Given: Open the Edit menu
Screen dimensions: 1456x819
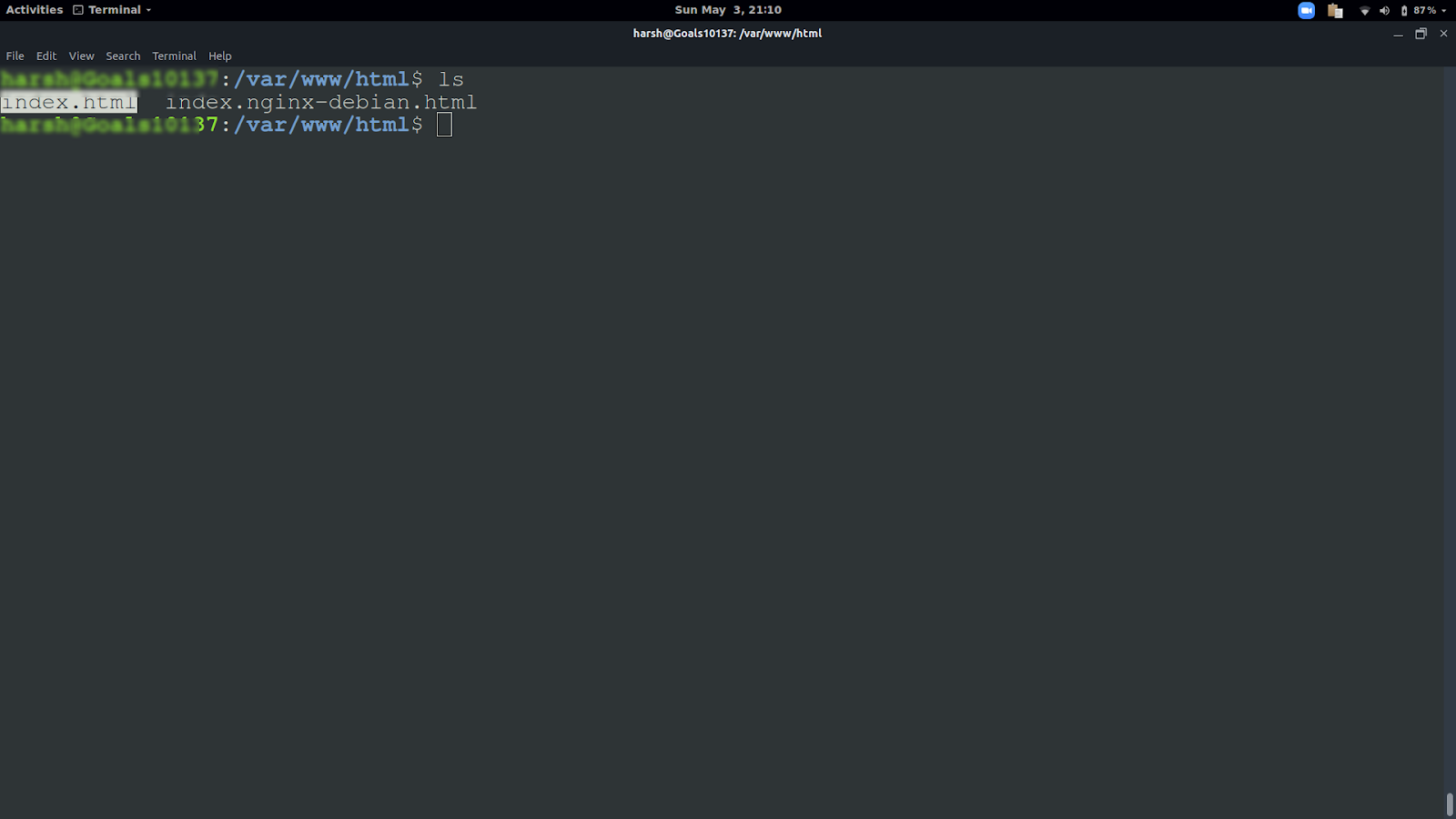Looking at the screenshot, I should pyautogui.click(x=46, y=56).
